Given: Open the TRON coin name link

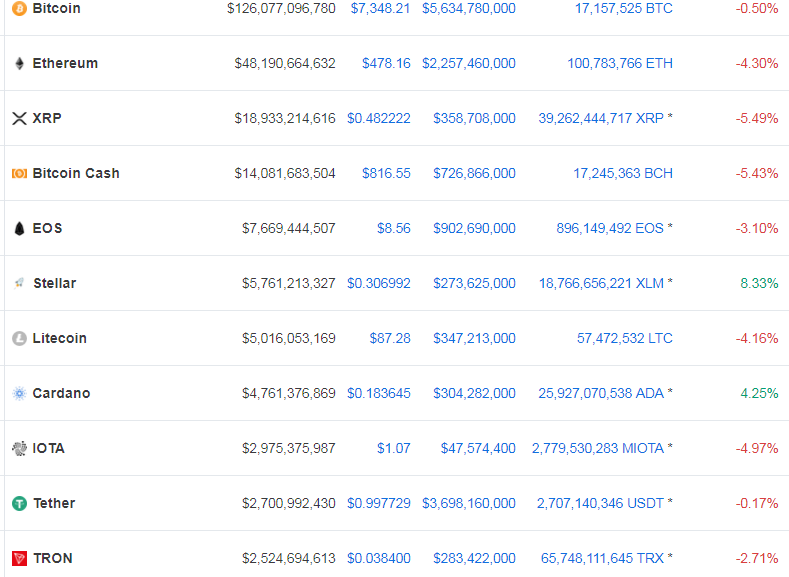Looking at the screenshot, I should click(x=53, y=558).
